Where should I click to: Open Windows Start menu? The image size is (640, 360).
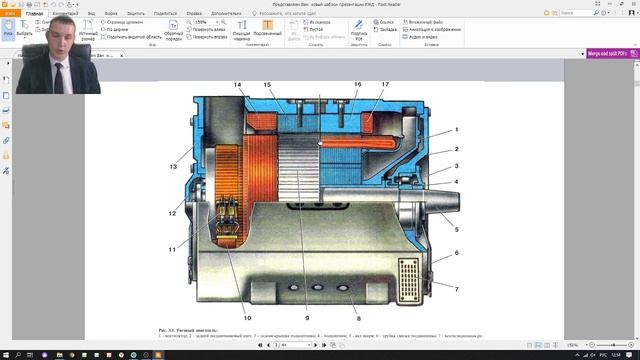[6, 355]
